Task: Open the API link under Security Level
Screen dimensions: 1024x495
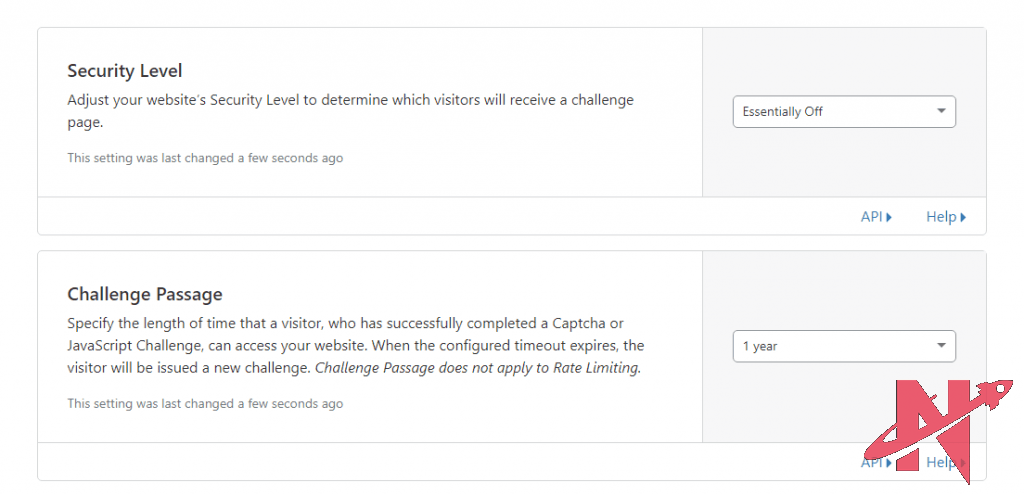Action: [x=871, y=217]
